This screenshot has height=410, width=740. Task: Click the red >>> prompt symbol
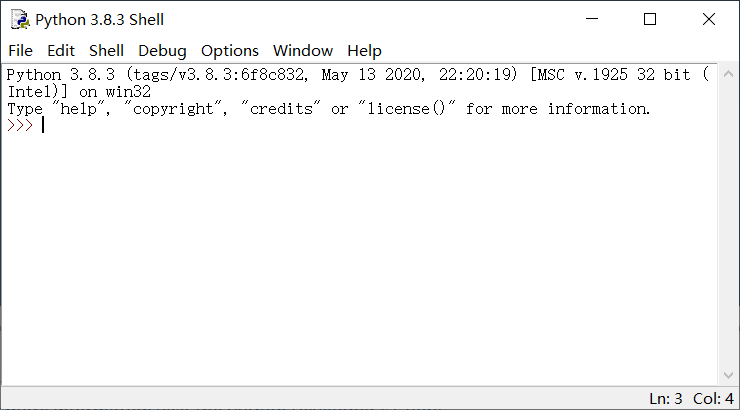click(x=20, y=125)
